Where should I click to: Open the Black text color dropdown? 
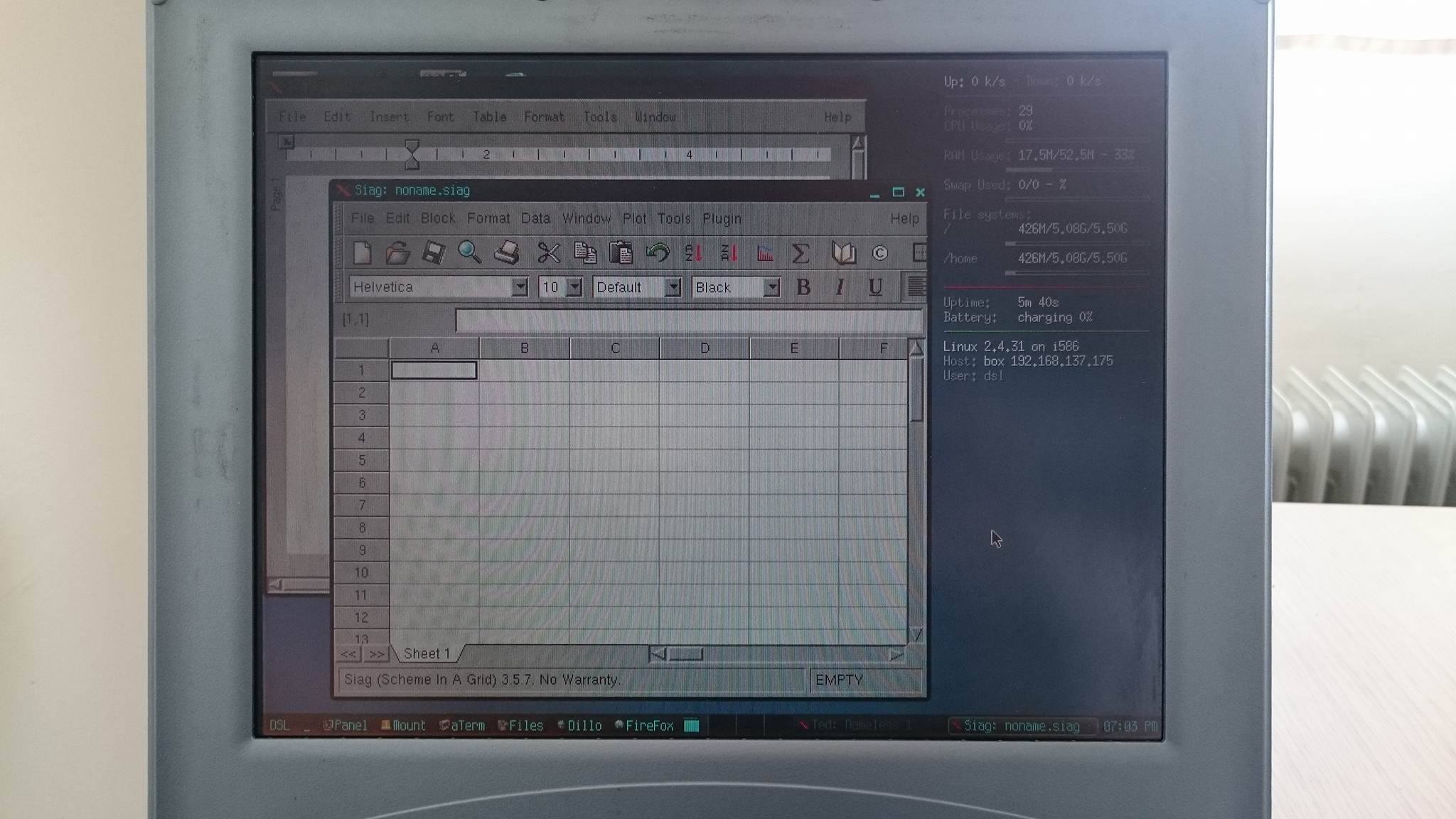point(771,287)
